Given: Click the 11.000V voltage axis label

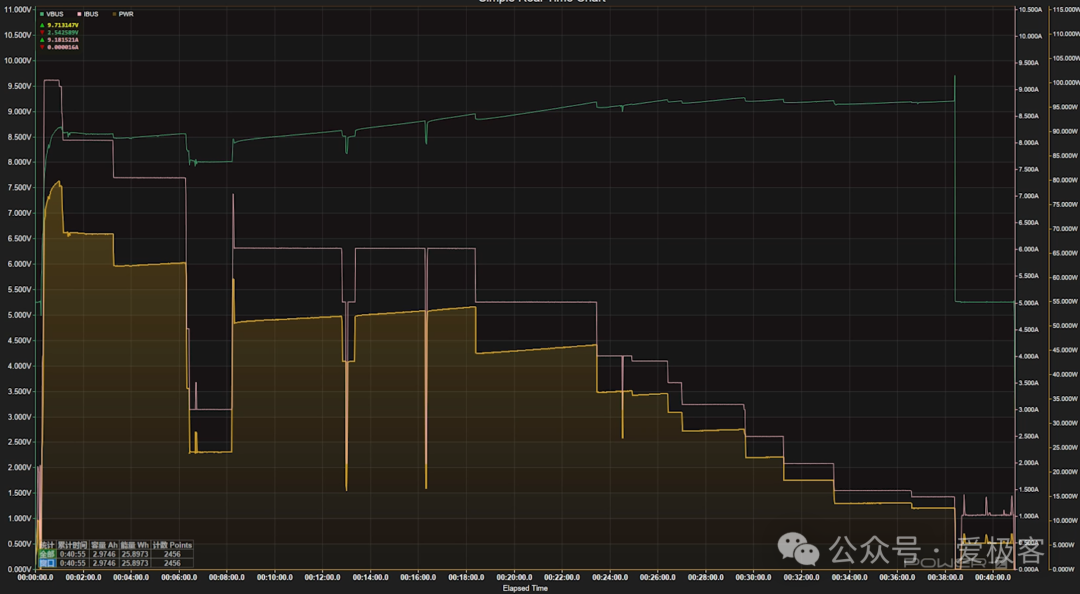Looking at the screenshot, I should pos(16,10).
